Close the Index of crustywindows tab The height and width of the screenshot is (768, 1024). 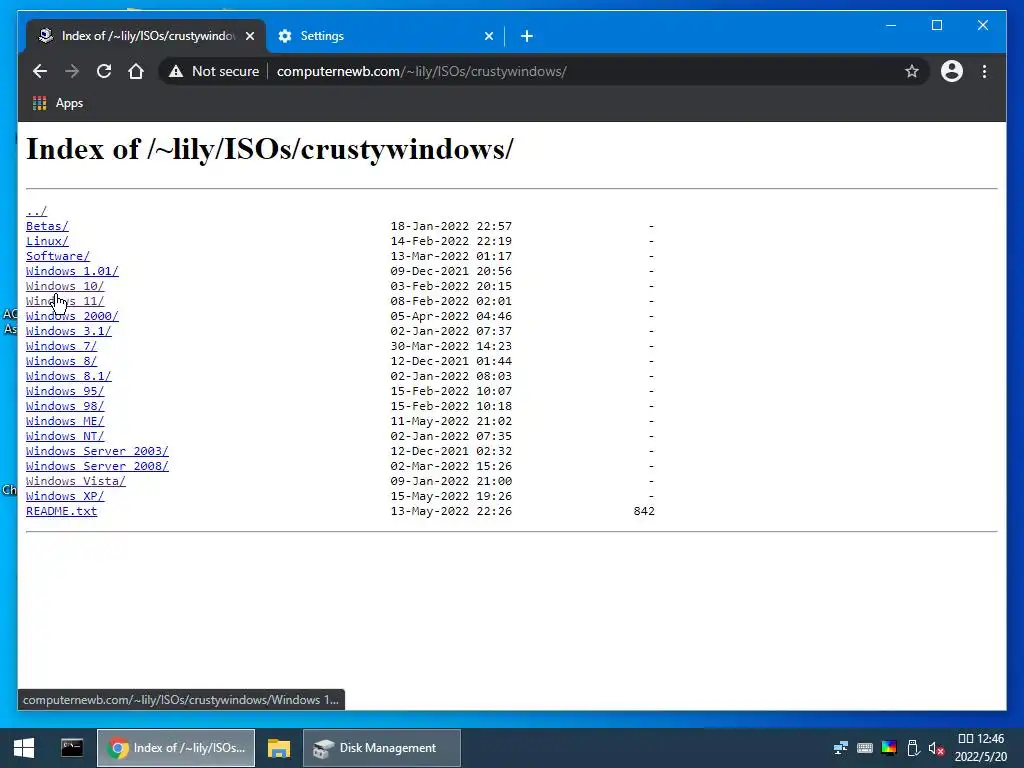tap(249, 36)
